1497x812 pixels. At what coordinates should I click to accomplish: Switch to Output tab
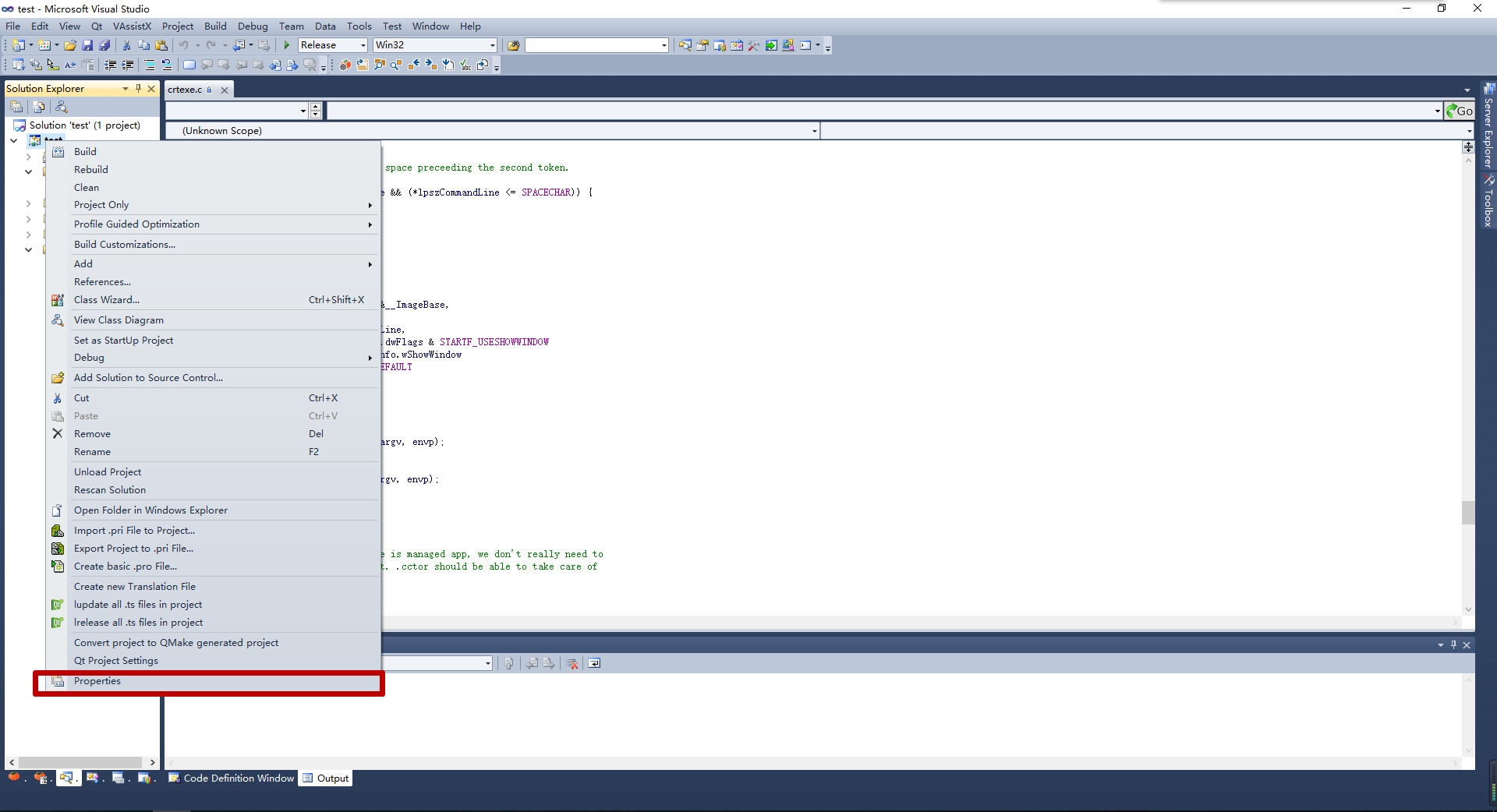(326, 778)
